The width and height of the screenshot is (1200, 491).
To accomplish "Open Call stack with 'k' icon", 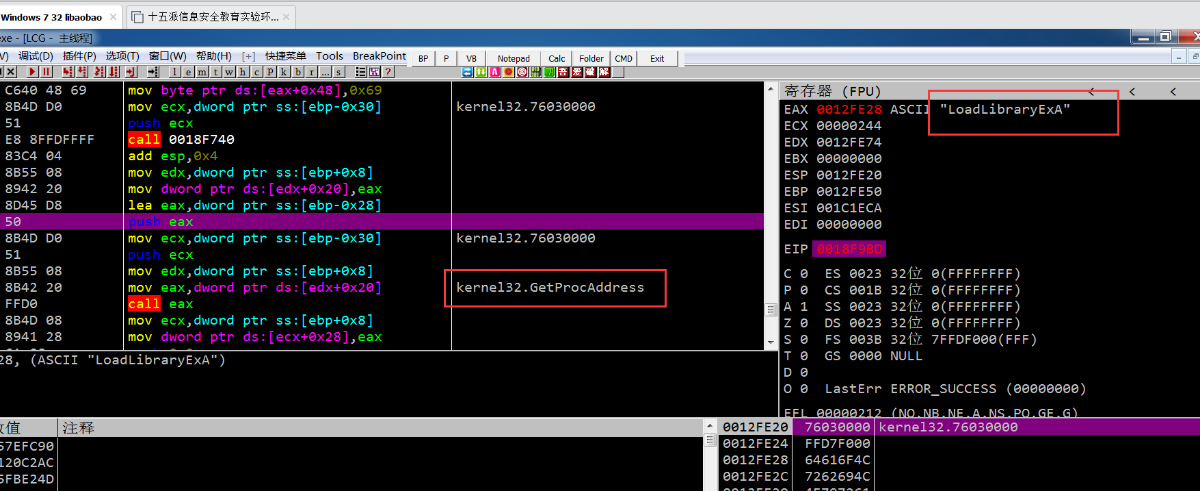I will click(284, 72).
